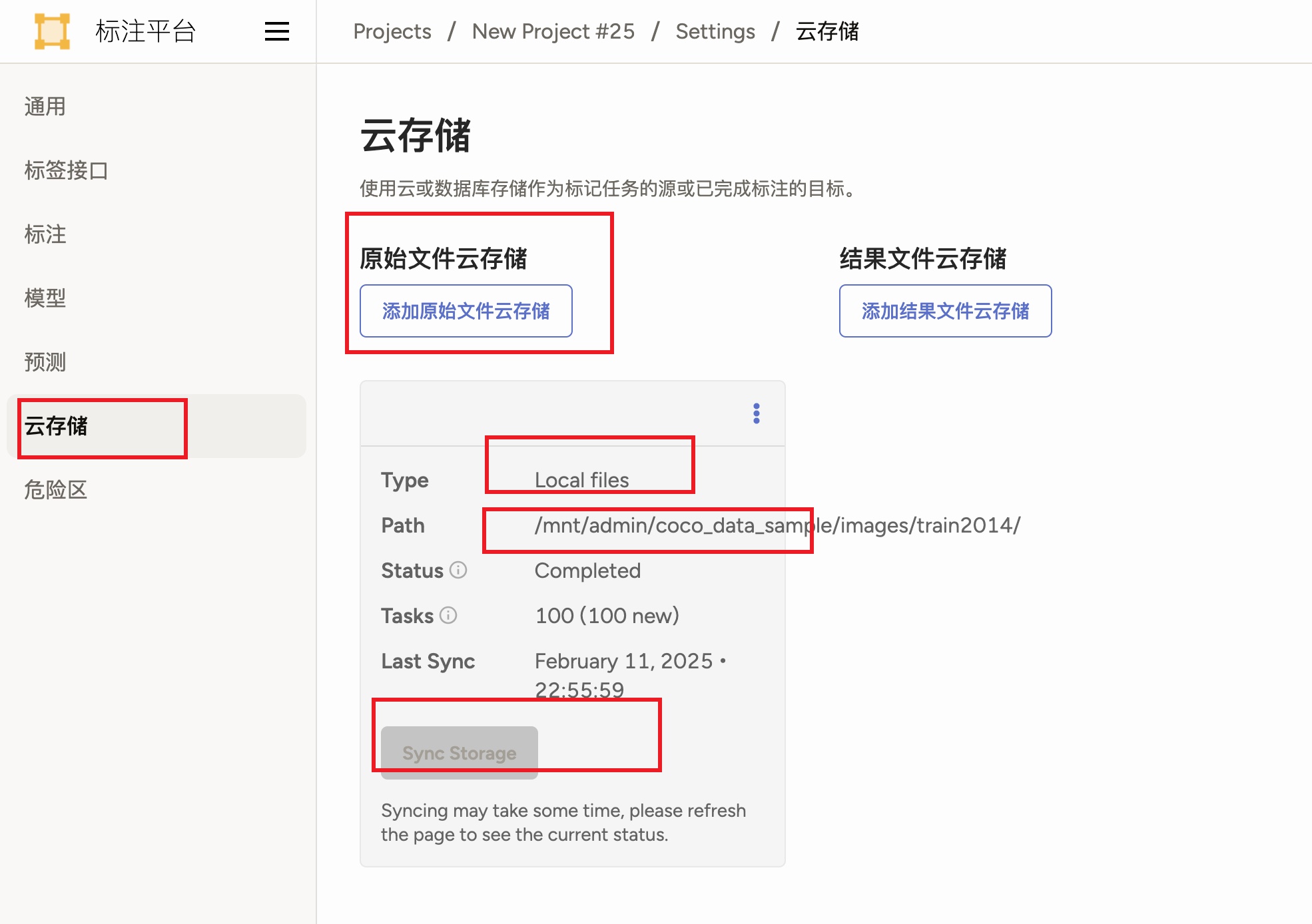Click the 标注平台 logo icon

pos(52,30)
